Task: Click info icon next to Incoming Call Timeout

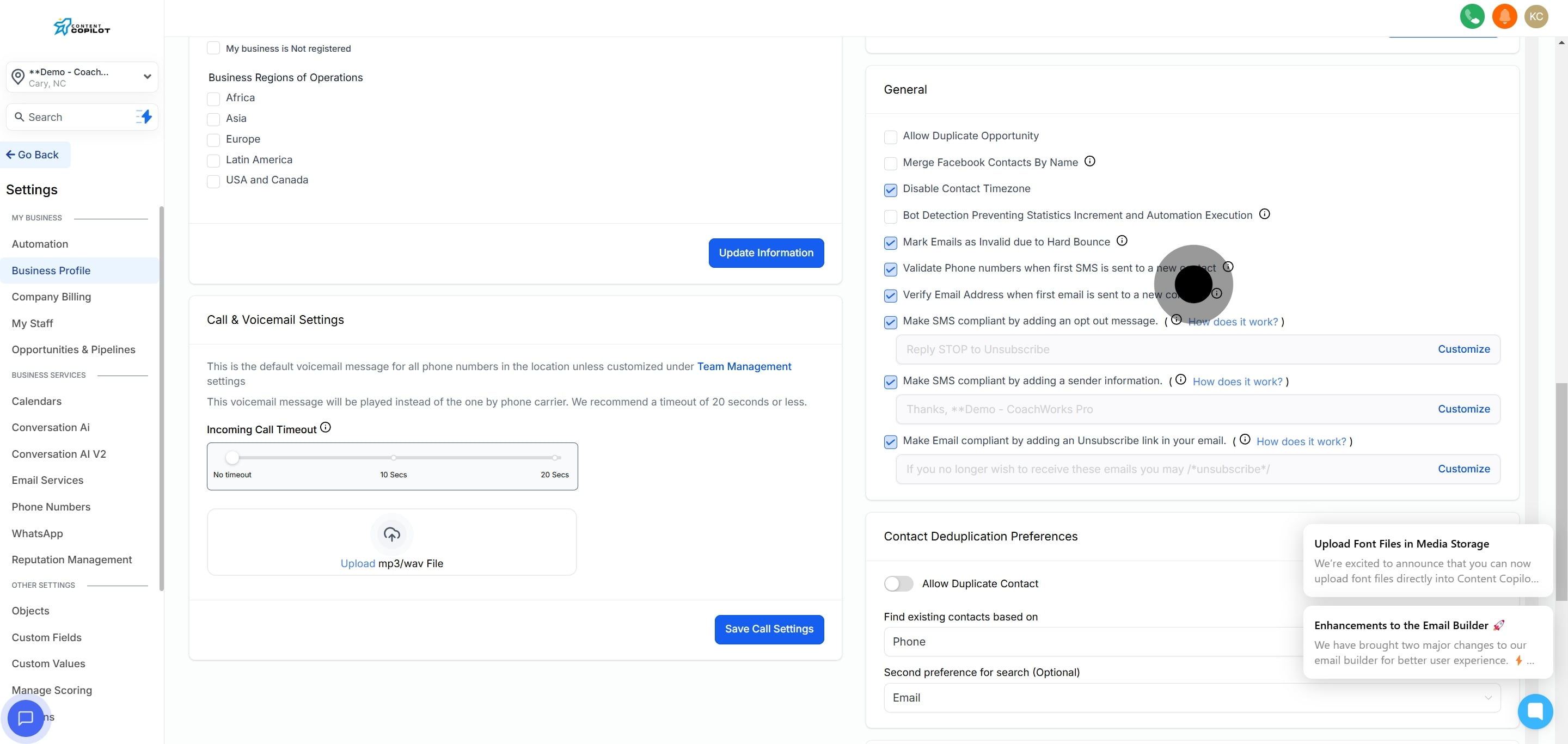Action: click(x=326, y=428)
